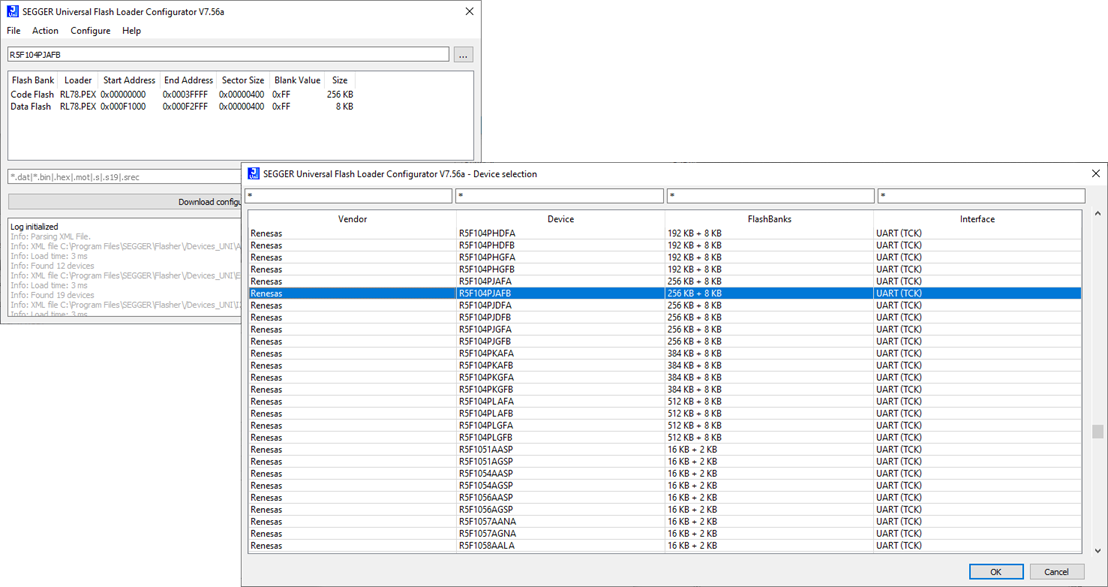Select device R5F1058AALA
The height and width of the screenshot is (587, 1108).
pyautogui.click(x=665, y=545)
